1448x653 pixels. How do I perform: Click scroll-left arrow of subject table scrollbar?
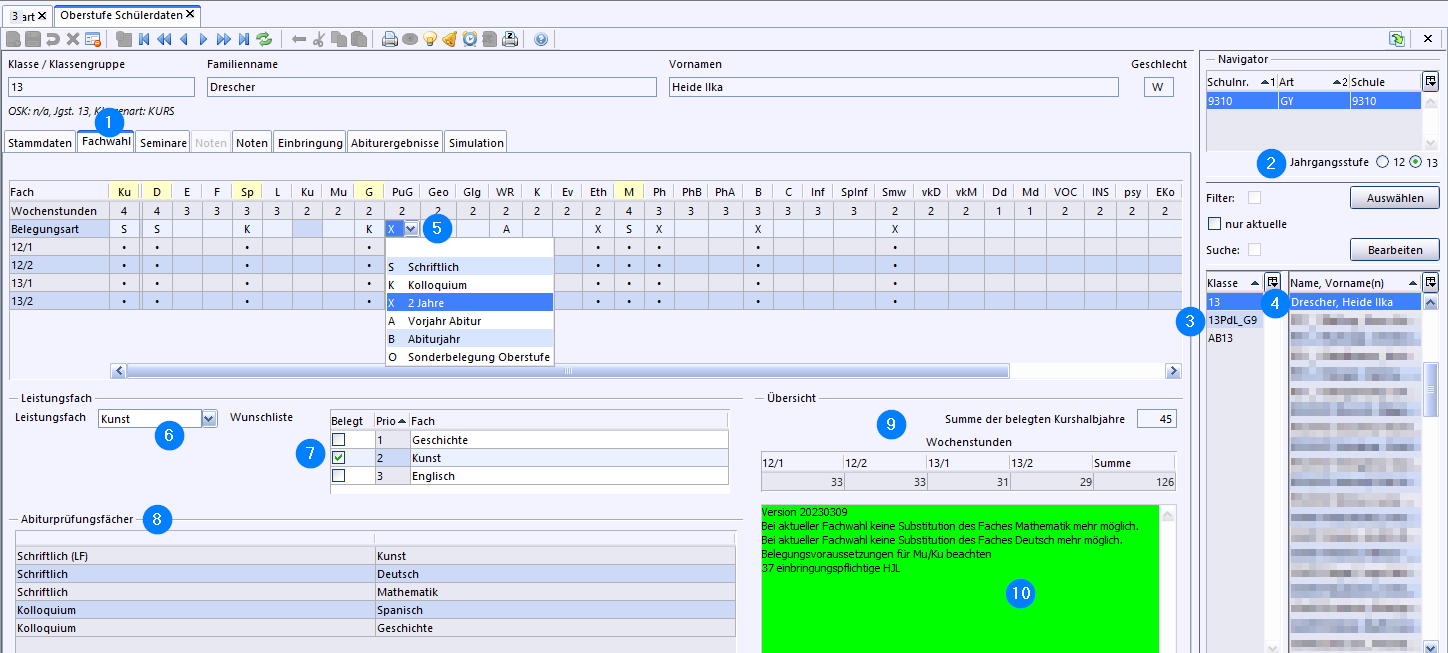pos(118,371)
